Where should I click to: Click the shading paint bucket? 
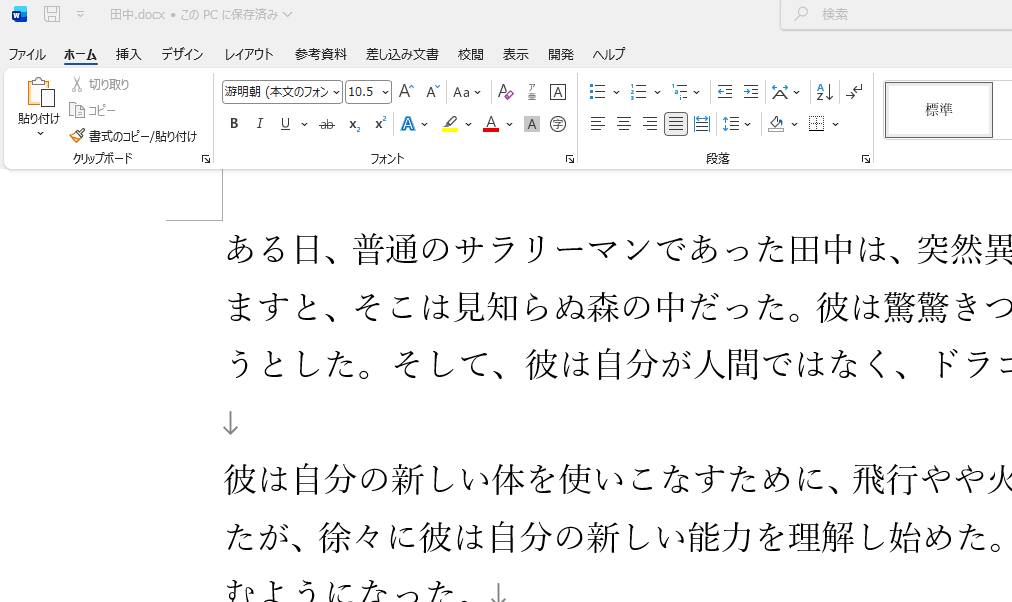pos(776,124)
